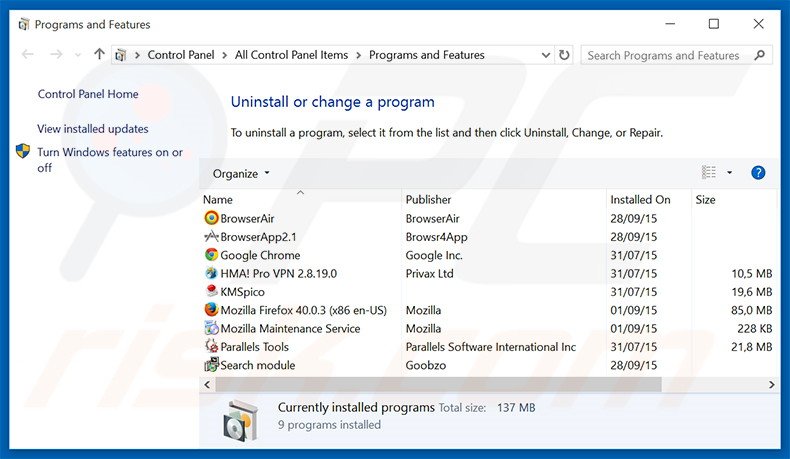
Task: Select HMA! Pro VPN 2.8.19.0 name
Action: point(279,273)
